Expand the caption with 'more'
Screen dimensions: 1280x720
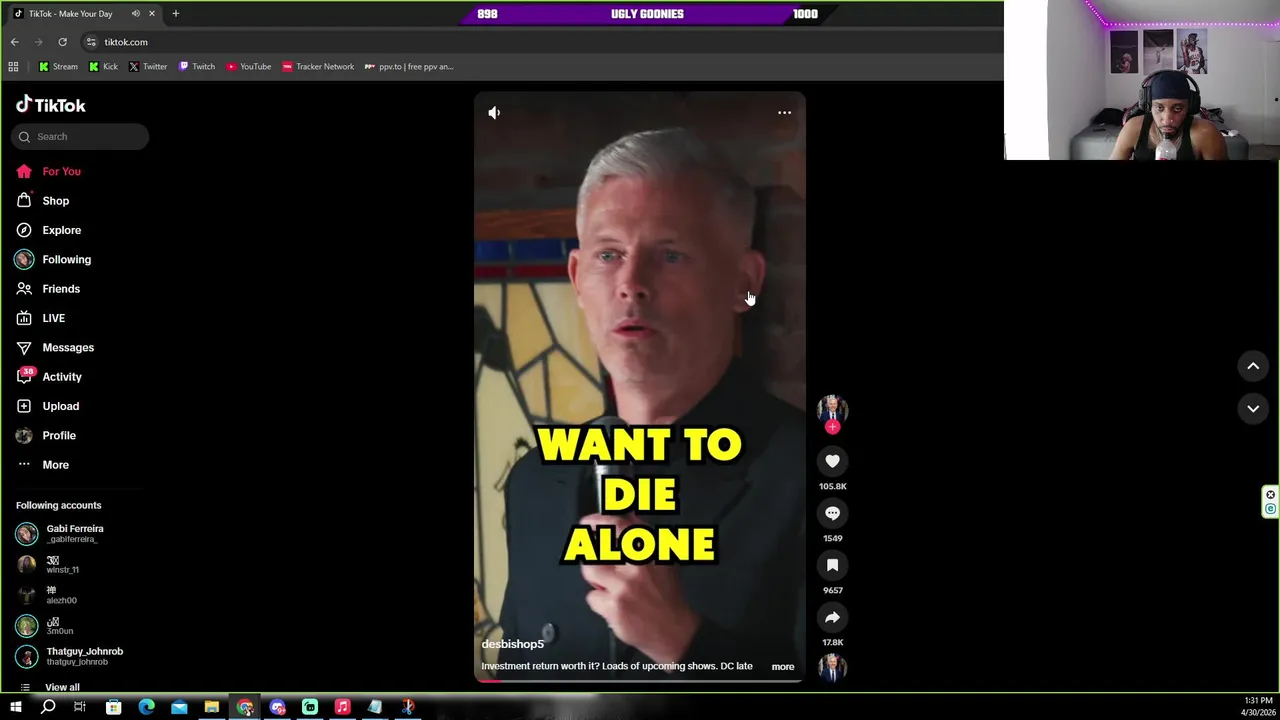click(783, 667)
